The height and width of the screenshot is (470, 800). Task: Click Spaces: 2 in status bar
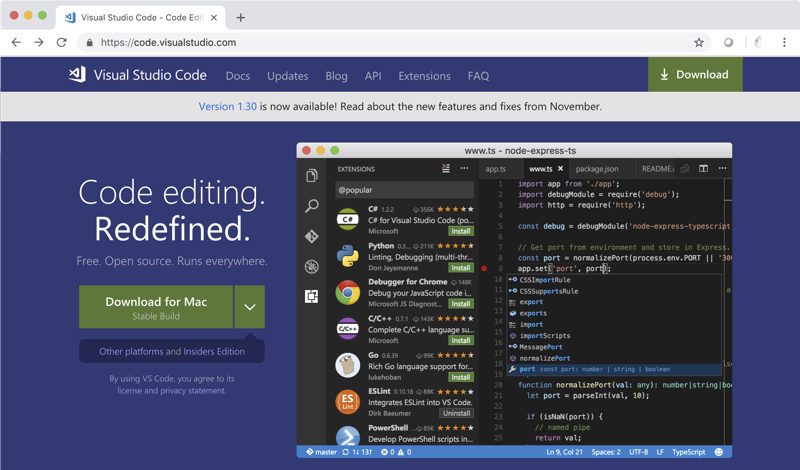click(606, 452)
